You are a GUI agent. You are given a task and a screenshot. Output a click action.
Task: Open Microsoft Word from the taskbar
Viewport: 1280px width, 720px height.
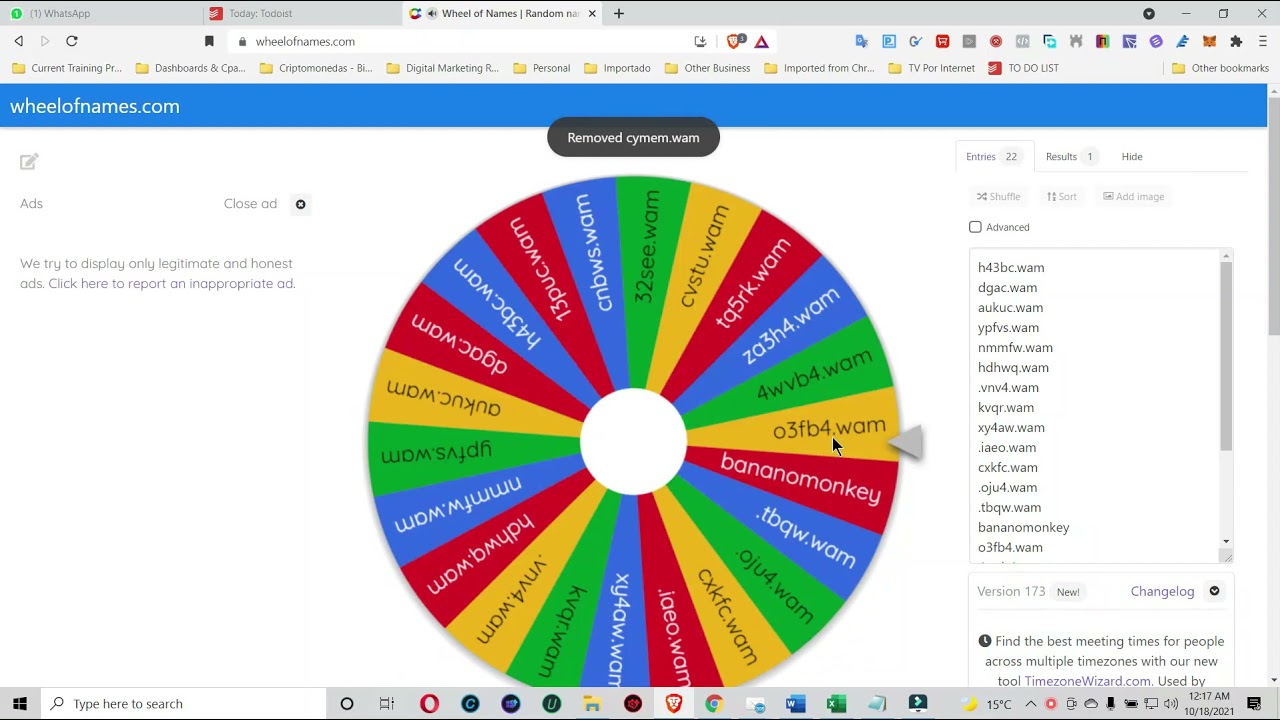(795, 704)
